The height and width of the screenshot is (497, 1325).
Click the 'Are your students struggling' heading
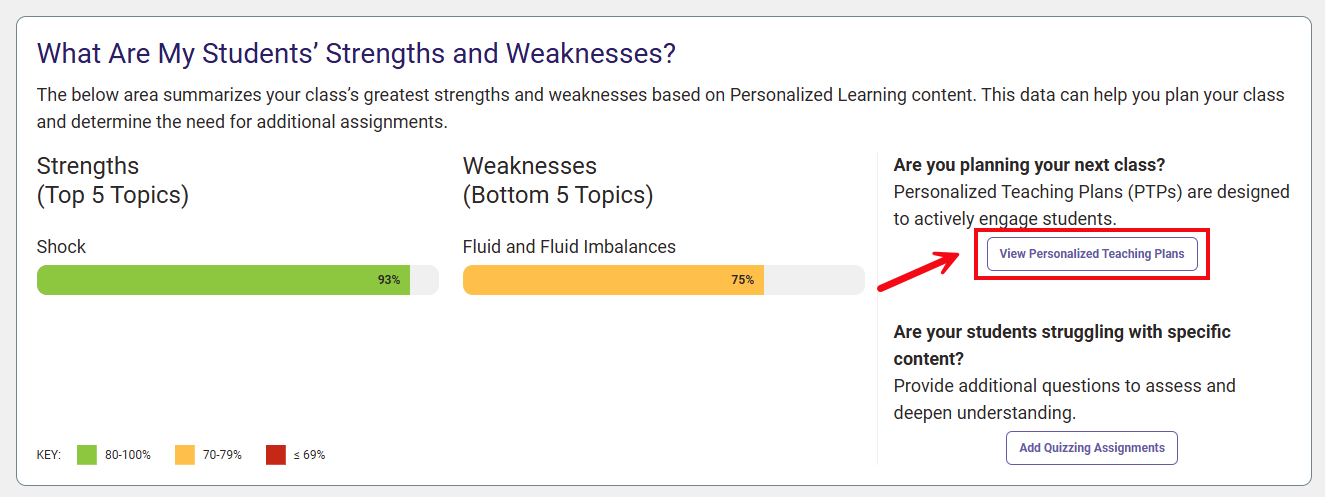[x=1062, y=344]
